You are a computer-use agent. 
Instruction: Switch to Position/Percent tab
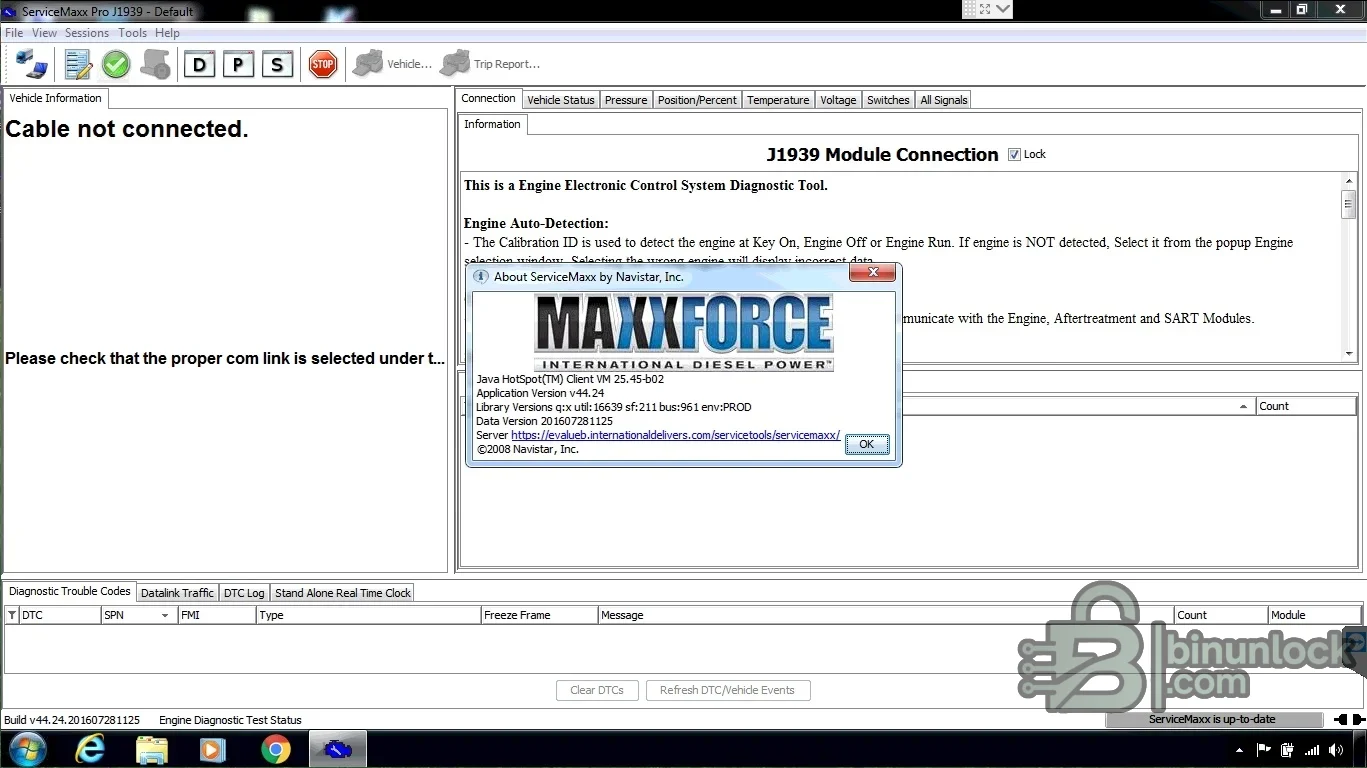[697, 100]
